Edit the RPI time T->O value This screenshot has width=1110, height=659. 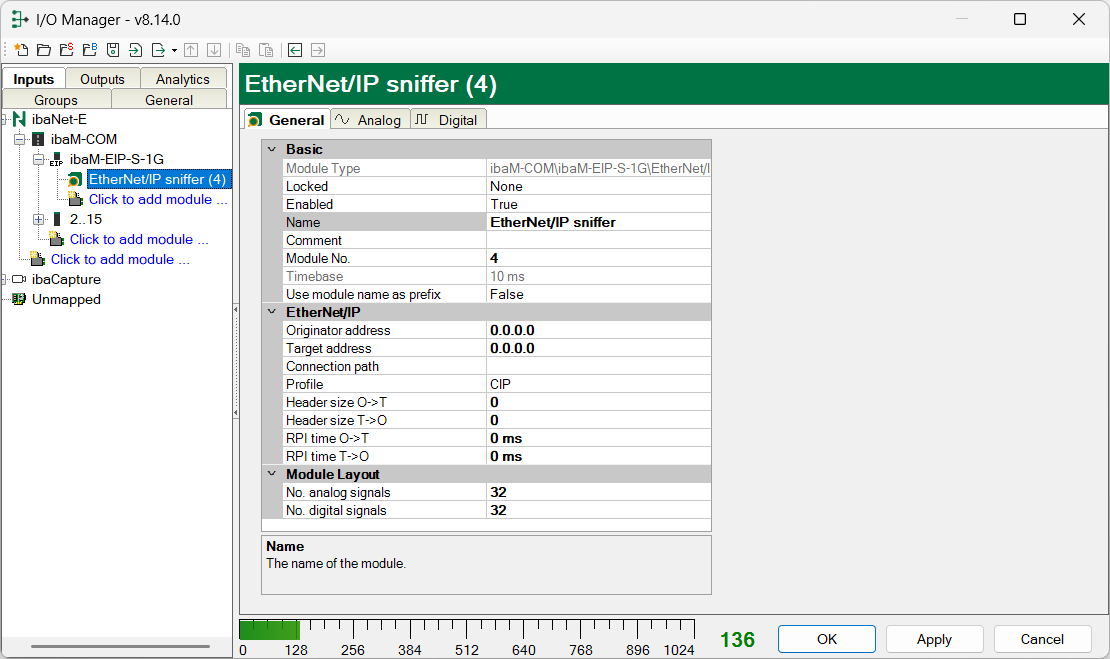[x=598, y=457]
